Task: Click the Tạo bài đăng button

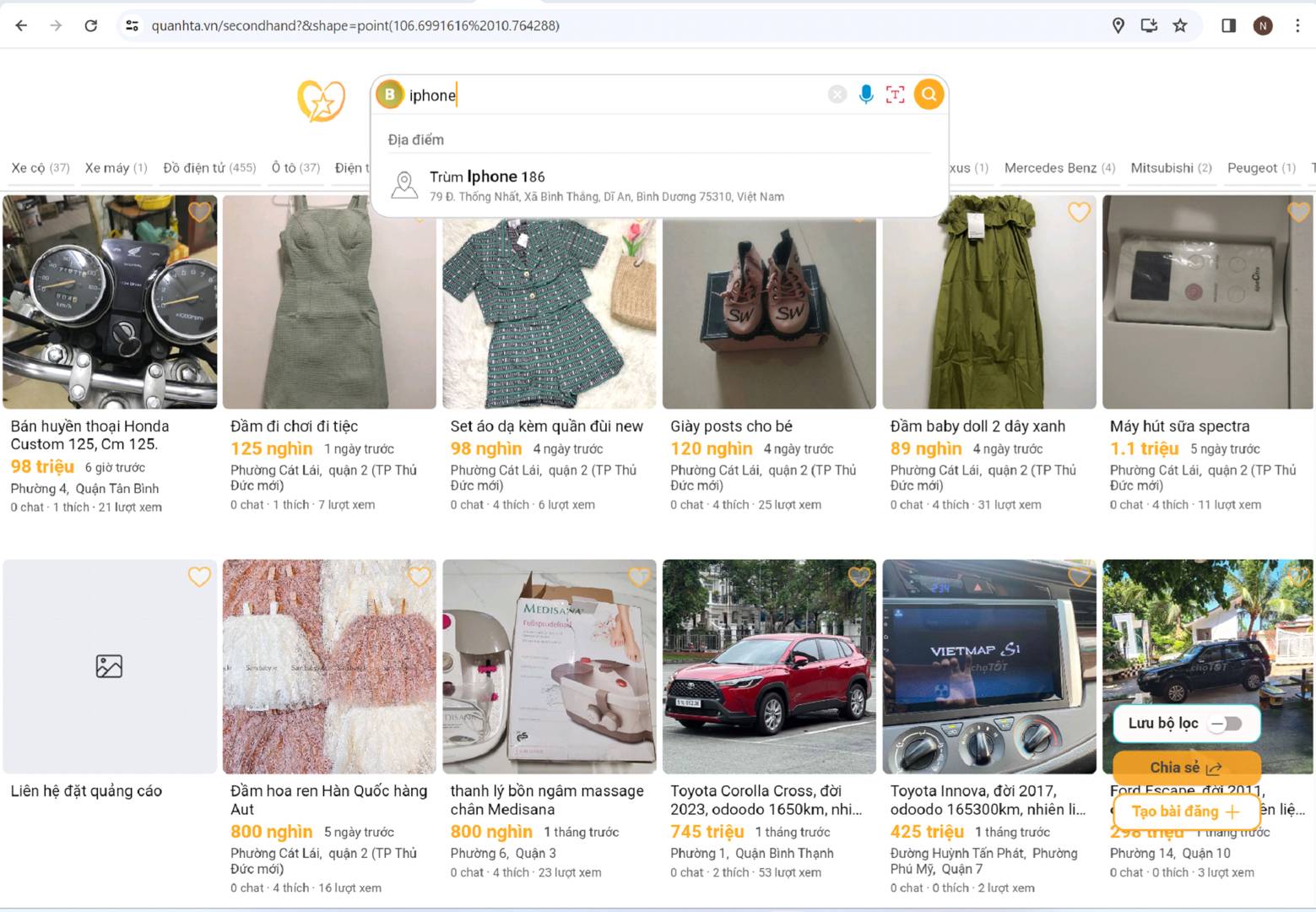Action: (x=1186, y=812)
